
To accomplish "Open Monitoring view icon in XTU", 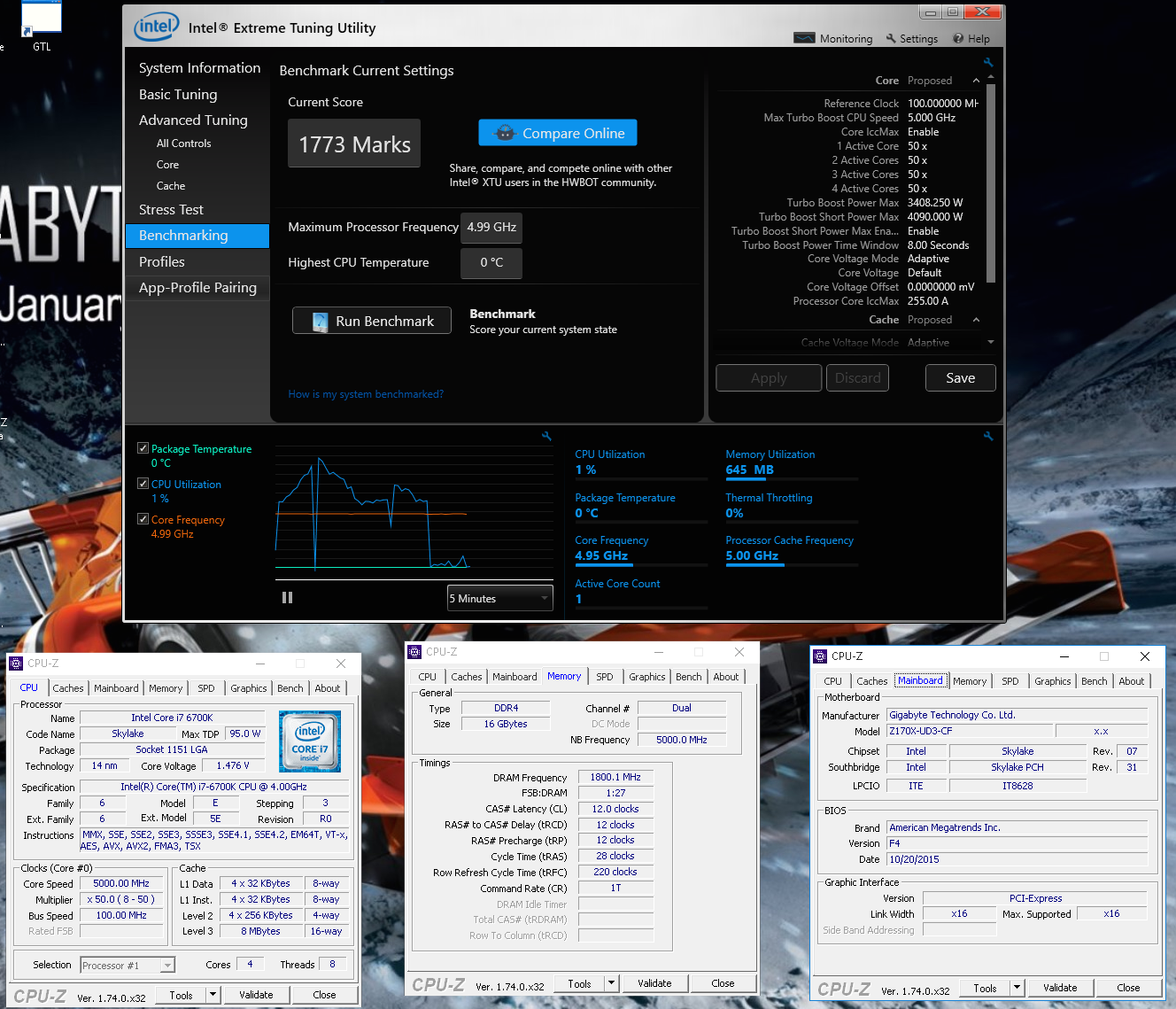I will [804, 38].
